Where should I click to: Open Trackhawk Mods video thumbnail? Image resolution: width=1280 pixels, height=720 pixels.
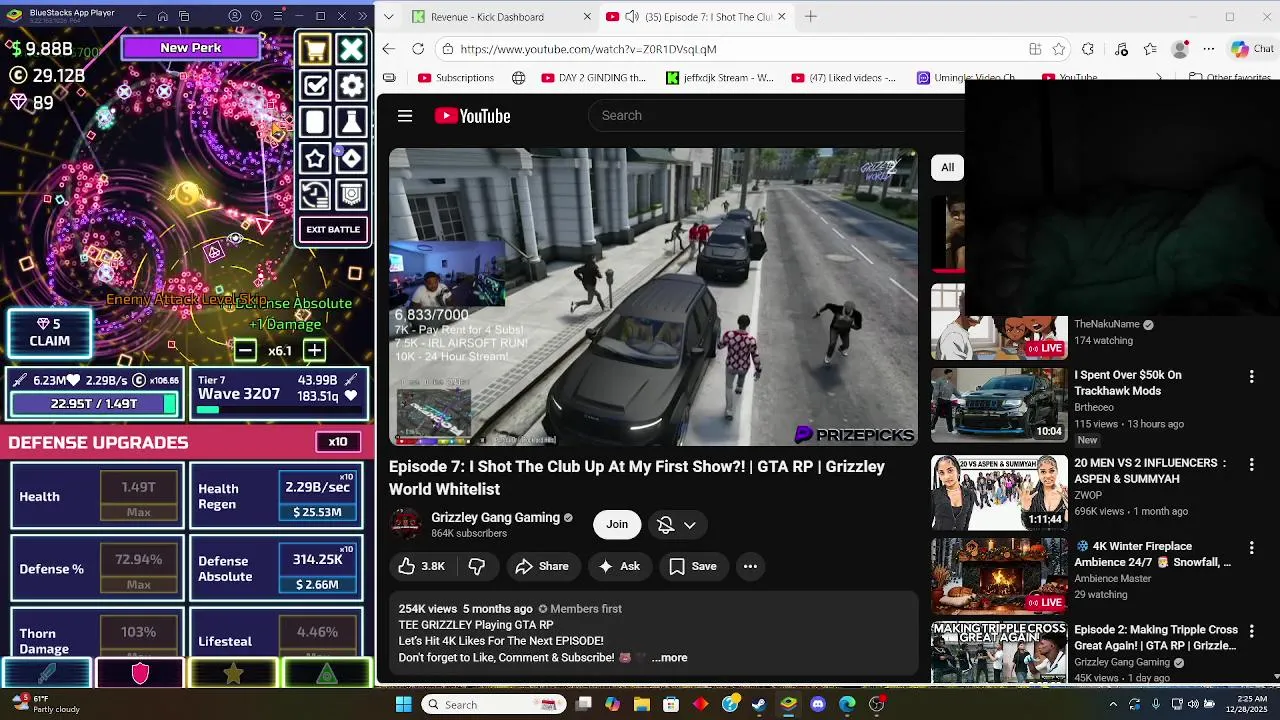pyautogui.click(x=999, y=405)
